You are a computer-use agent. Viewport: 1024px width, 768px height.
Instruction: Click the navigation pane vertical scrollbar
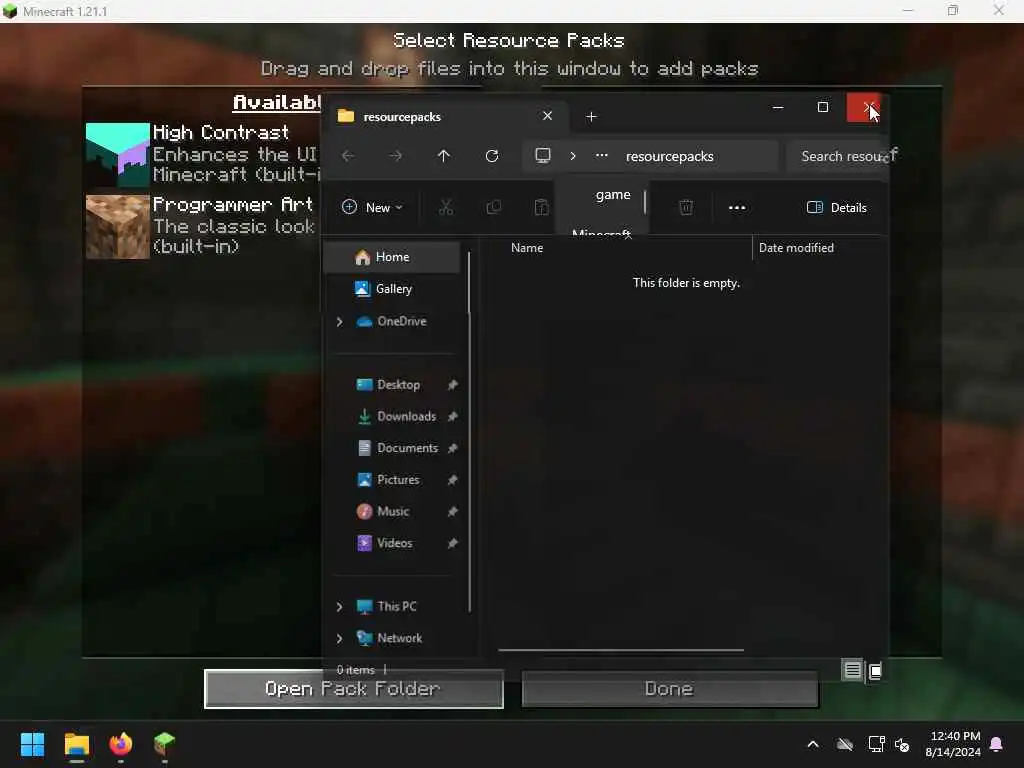tap(469, 431)
